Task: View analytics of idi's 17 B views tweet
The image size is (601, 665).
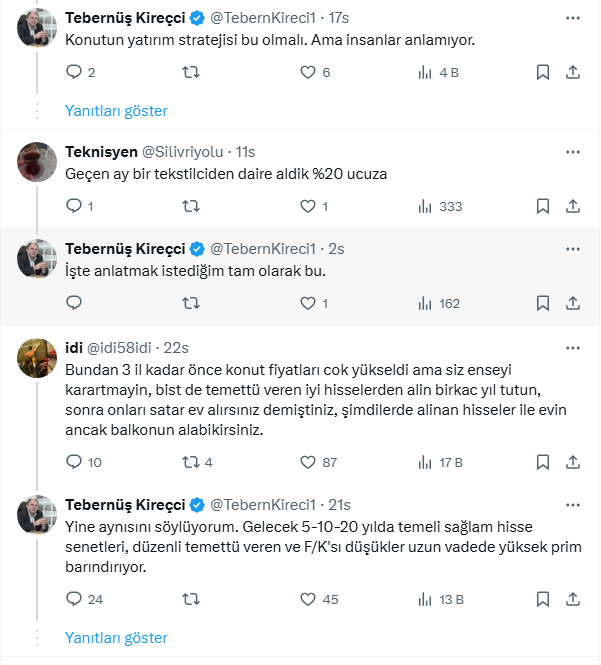Action: click(x=424, y=462)
